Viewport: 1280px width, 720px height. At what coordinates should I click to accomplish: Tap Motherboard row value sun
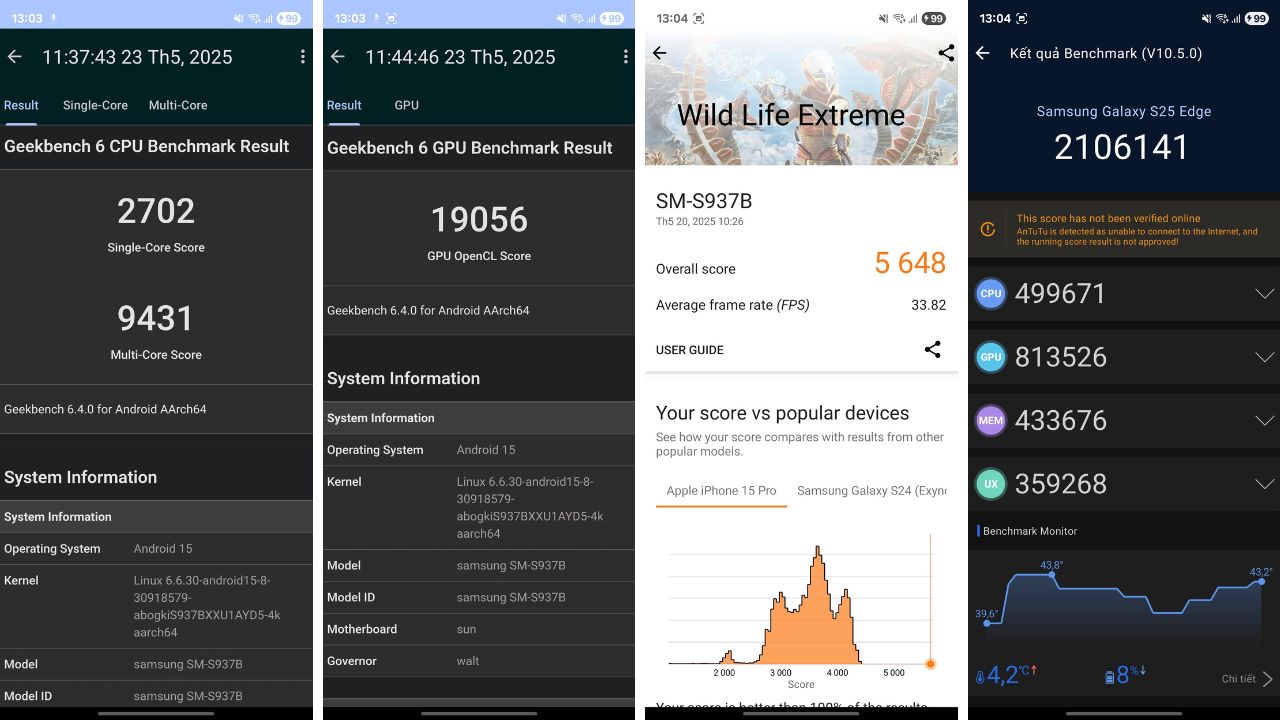tap(466, 629)
